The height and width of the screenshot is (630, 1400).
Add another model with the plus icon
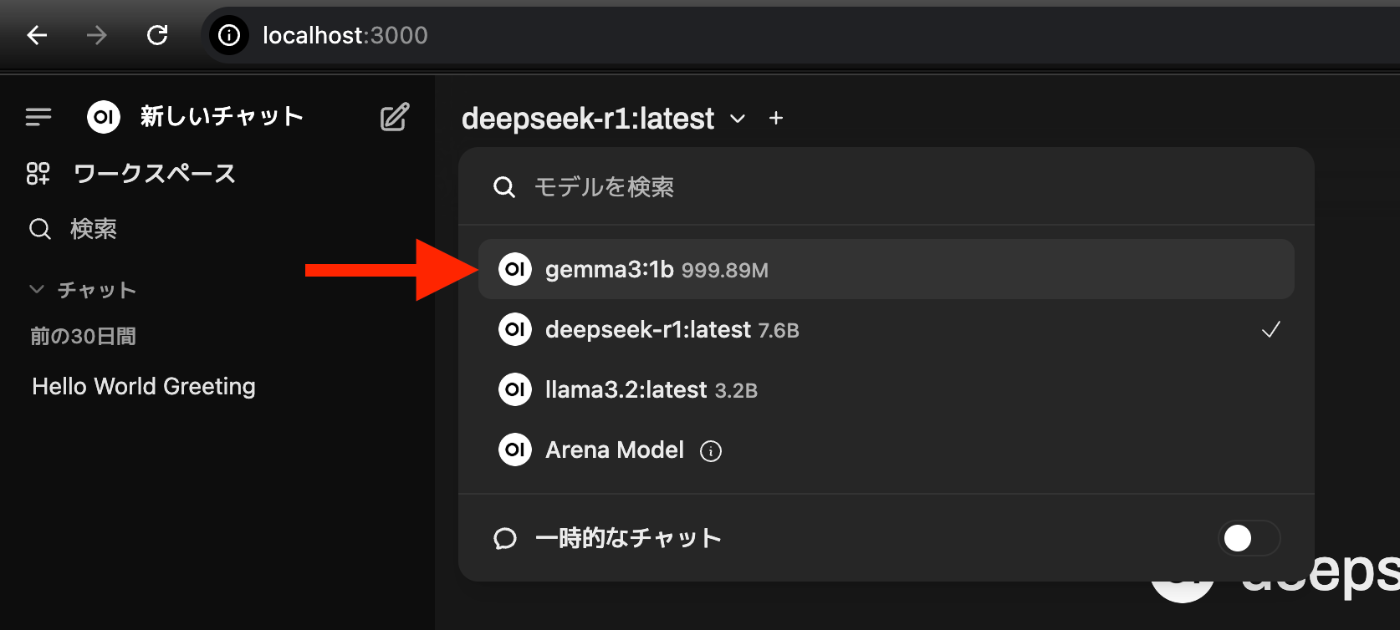[x=776, y=119]
